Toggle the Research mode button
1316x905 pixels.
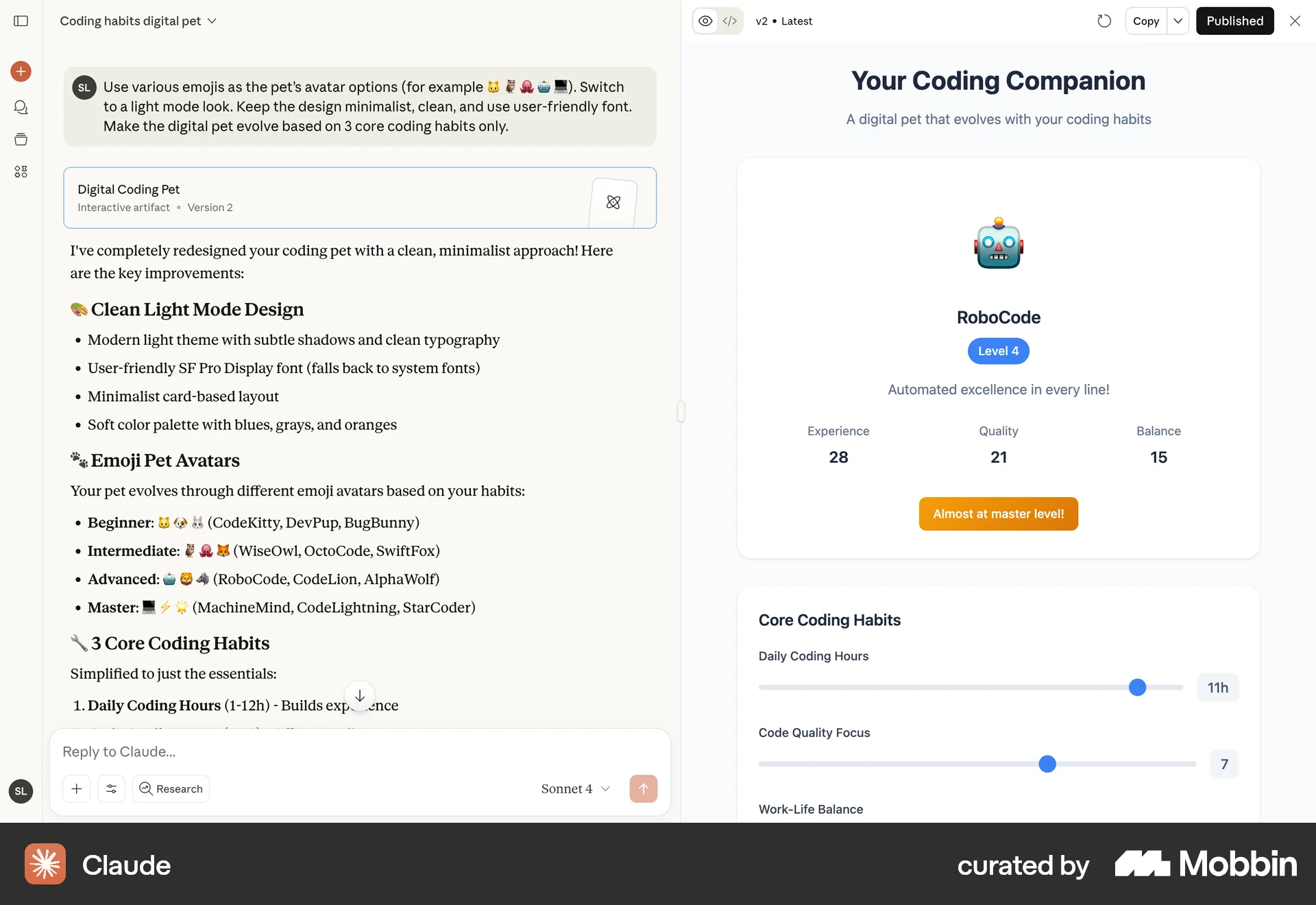pos(171,788)
